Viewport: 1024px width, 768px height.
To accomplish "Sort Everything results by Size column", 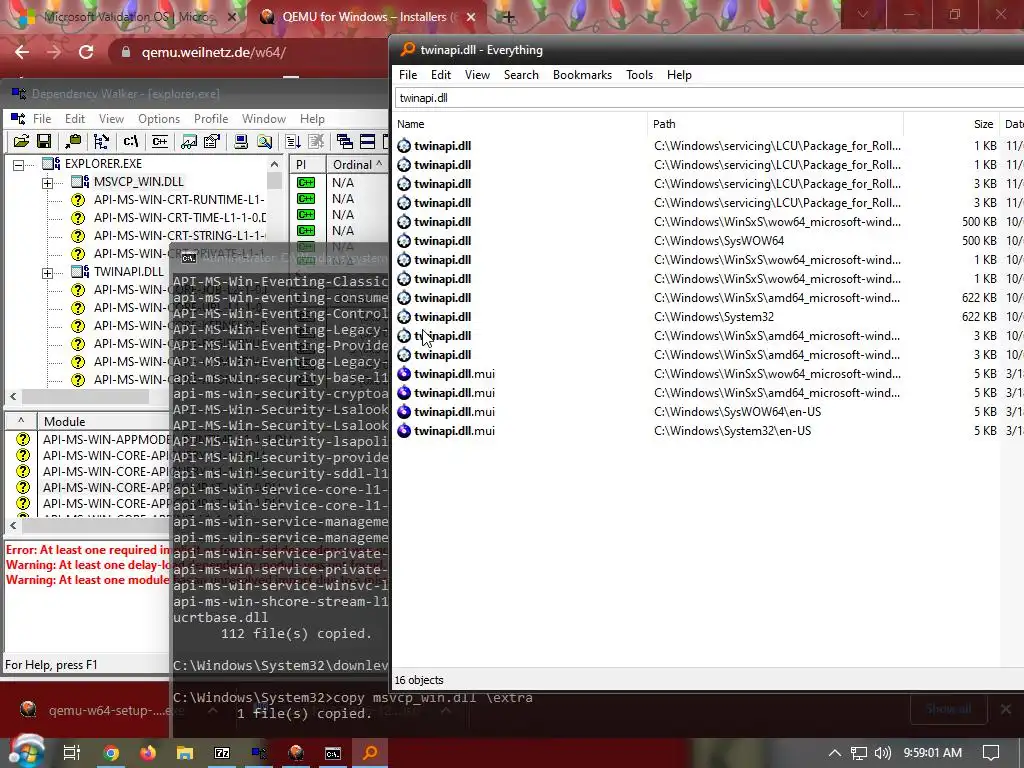I will (952, 124).
